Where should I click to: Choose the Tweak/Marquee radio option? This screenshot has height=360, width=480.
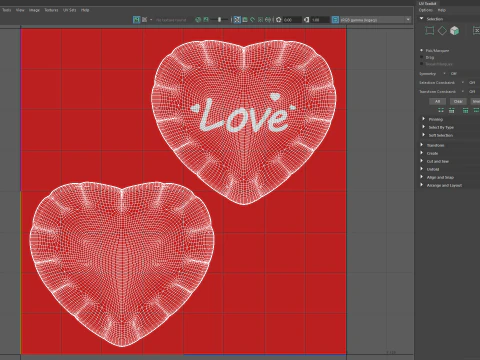[x=422, y=64]
